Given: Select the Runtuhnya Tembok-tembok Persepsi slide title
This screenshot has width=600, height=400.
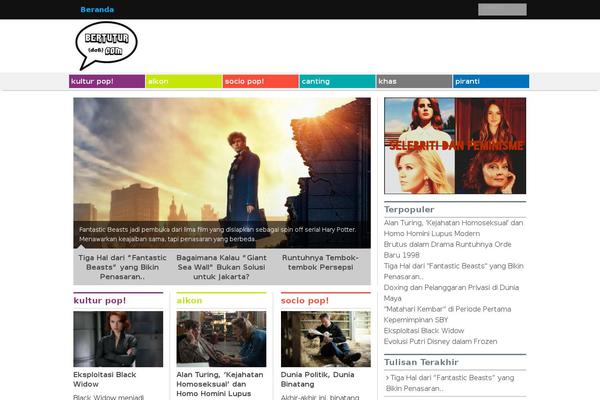Looking at the screenshot, I should pyautogui.click(x=320, y=263).
